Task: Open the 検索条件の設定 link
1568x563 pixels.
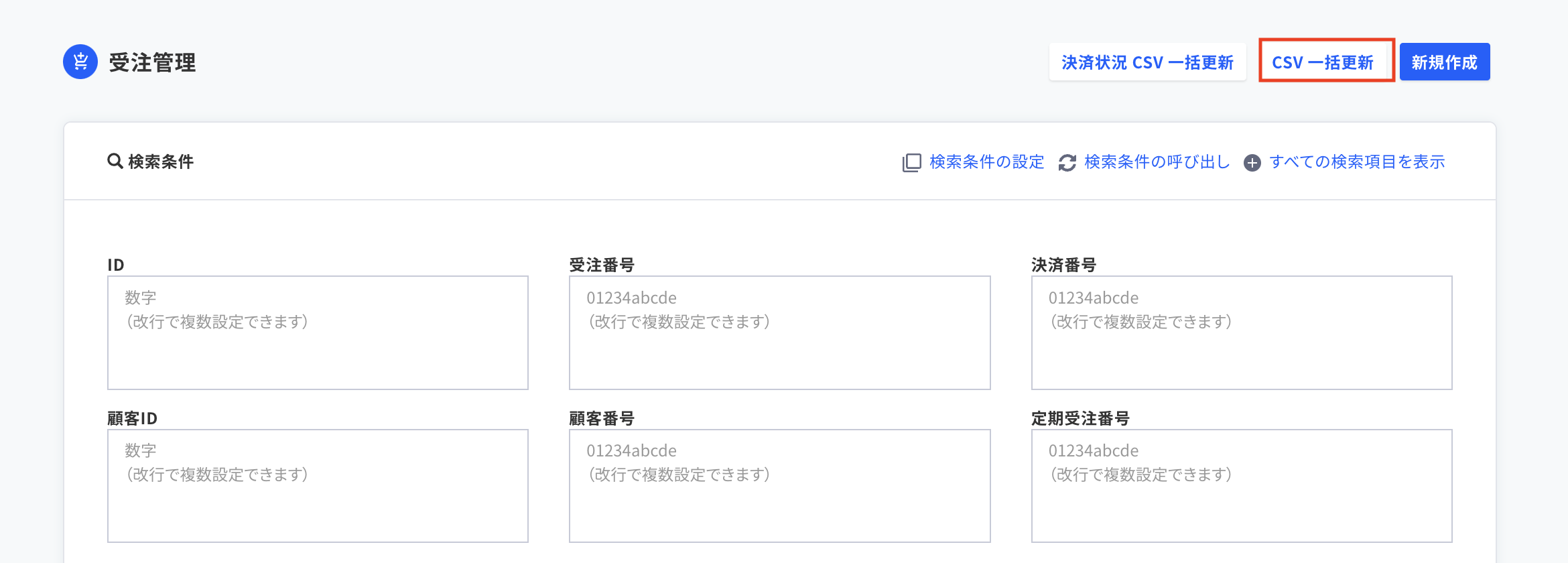Action: (x=986, y=162)
